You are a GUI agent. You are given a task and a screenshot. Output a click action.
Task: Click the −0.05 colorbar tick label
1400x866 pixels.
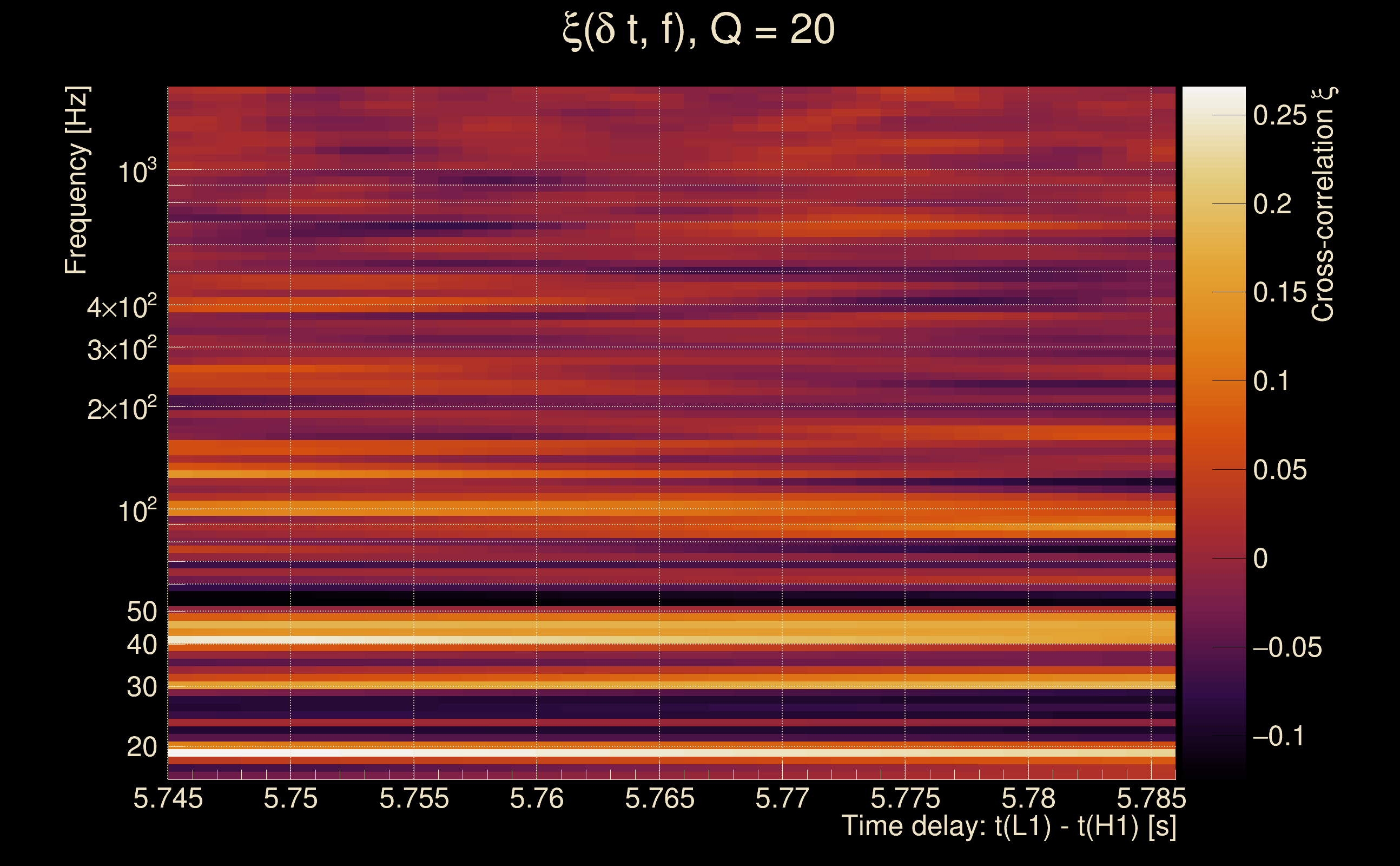point(1287,648)
